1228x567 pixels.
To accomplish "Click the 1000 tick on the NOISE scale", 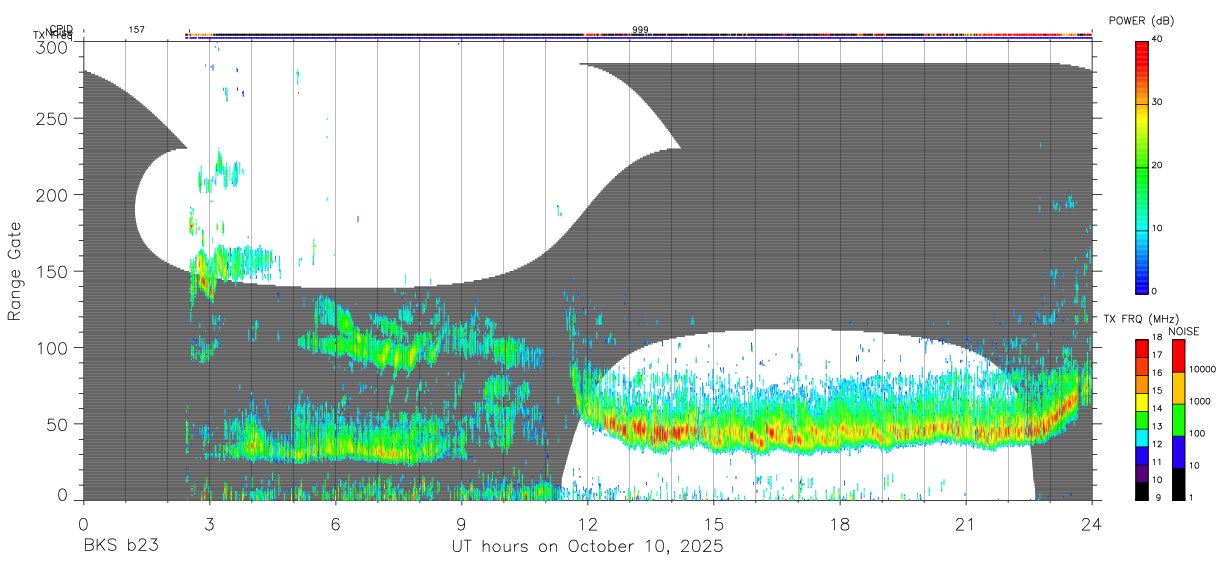I will [x=1199, y=400].
